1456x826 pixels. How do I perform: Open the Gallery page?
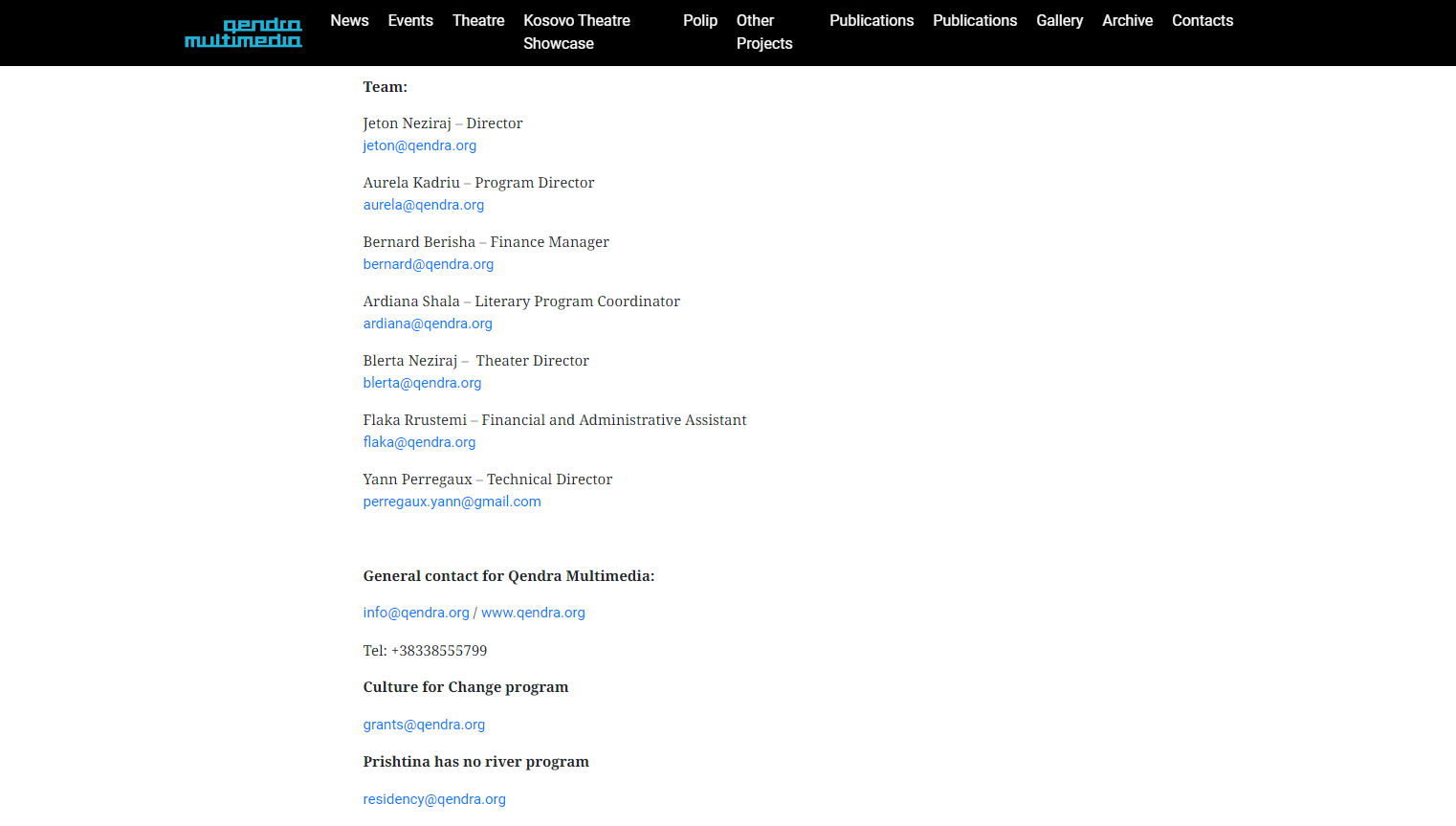point(1059,21)
